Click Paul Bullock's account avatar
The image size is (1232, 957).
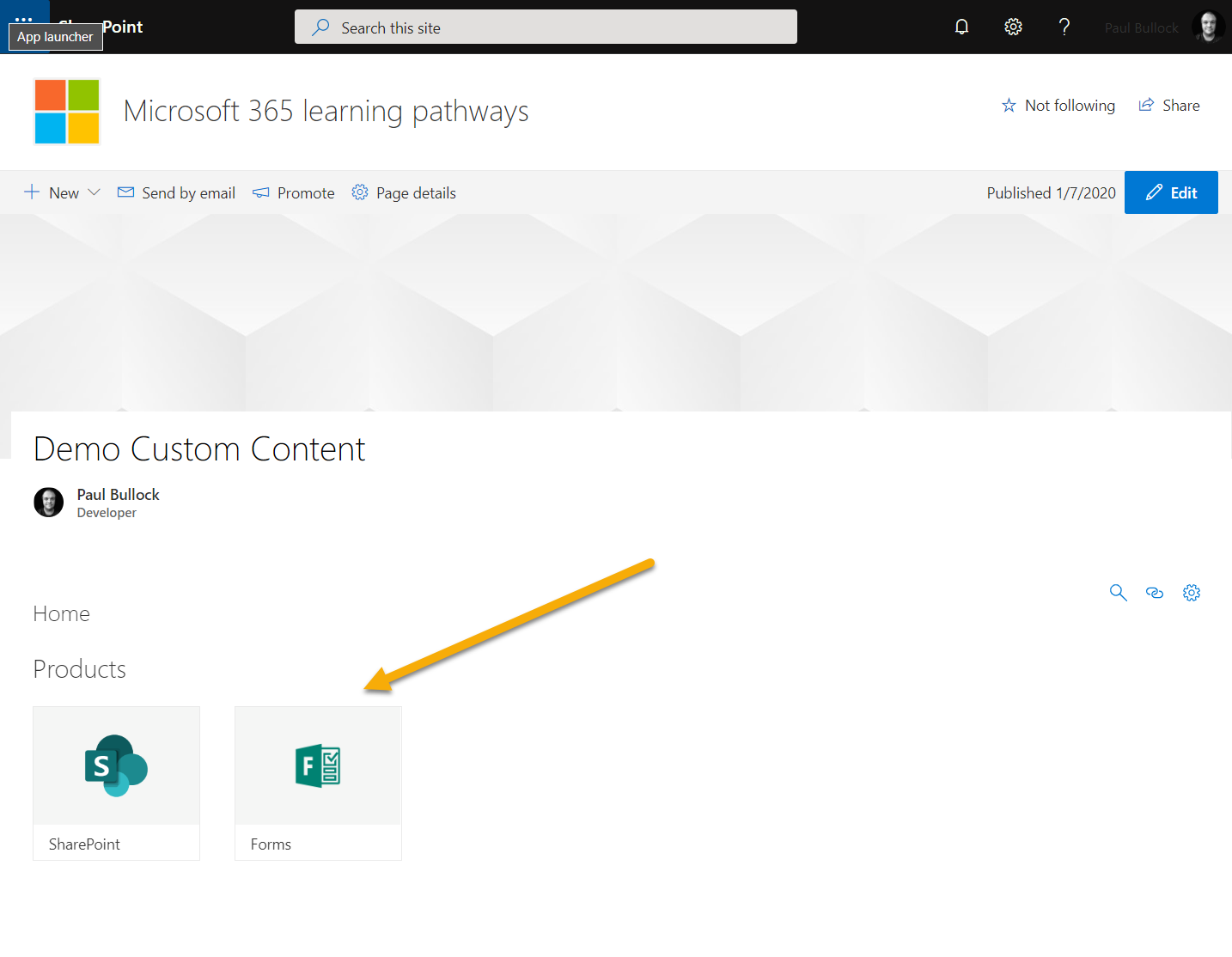pos(1208,27)
